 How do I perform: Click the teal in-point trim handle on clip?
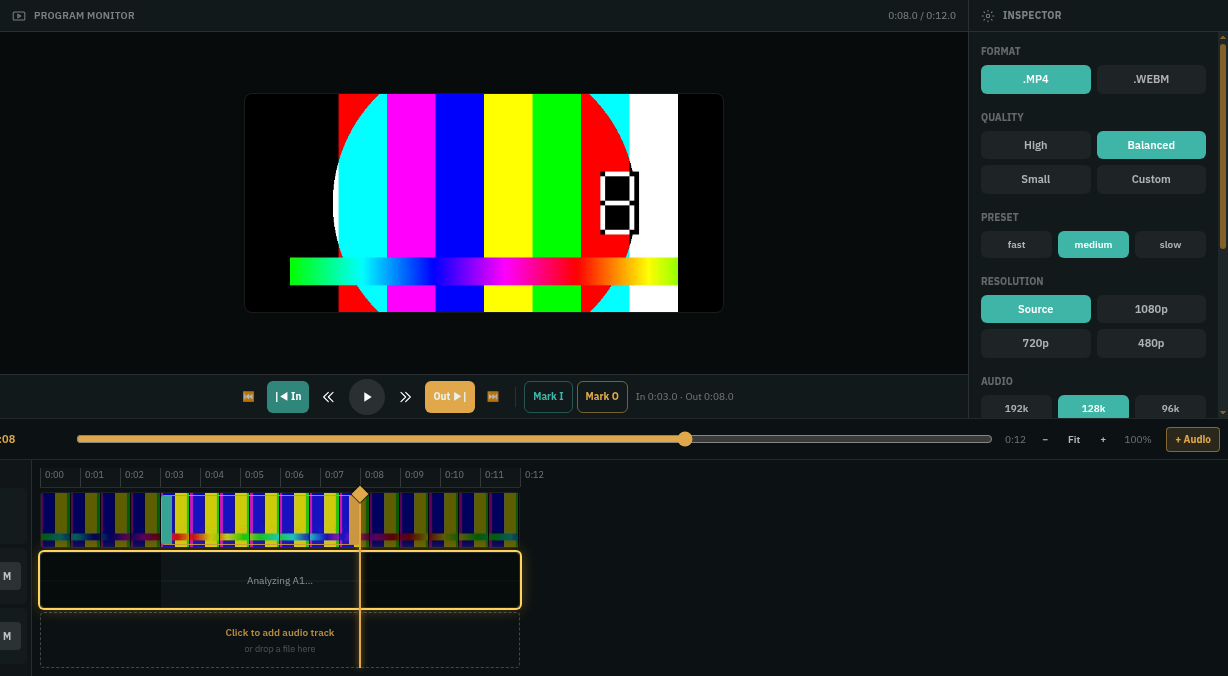click(x=166, y=520)
